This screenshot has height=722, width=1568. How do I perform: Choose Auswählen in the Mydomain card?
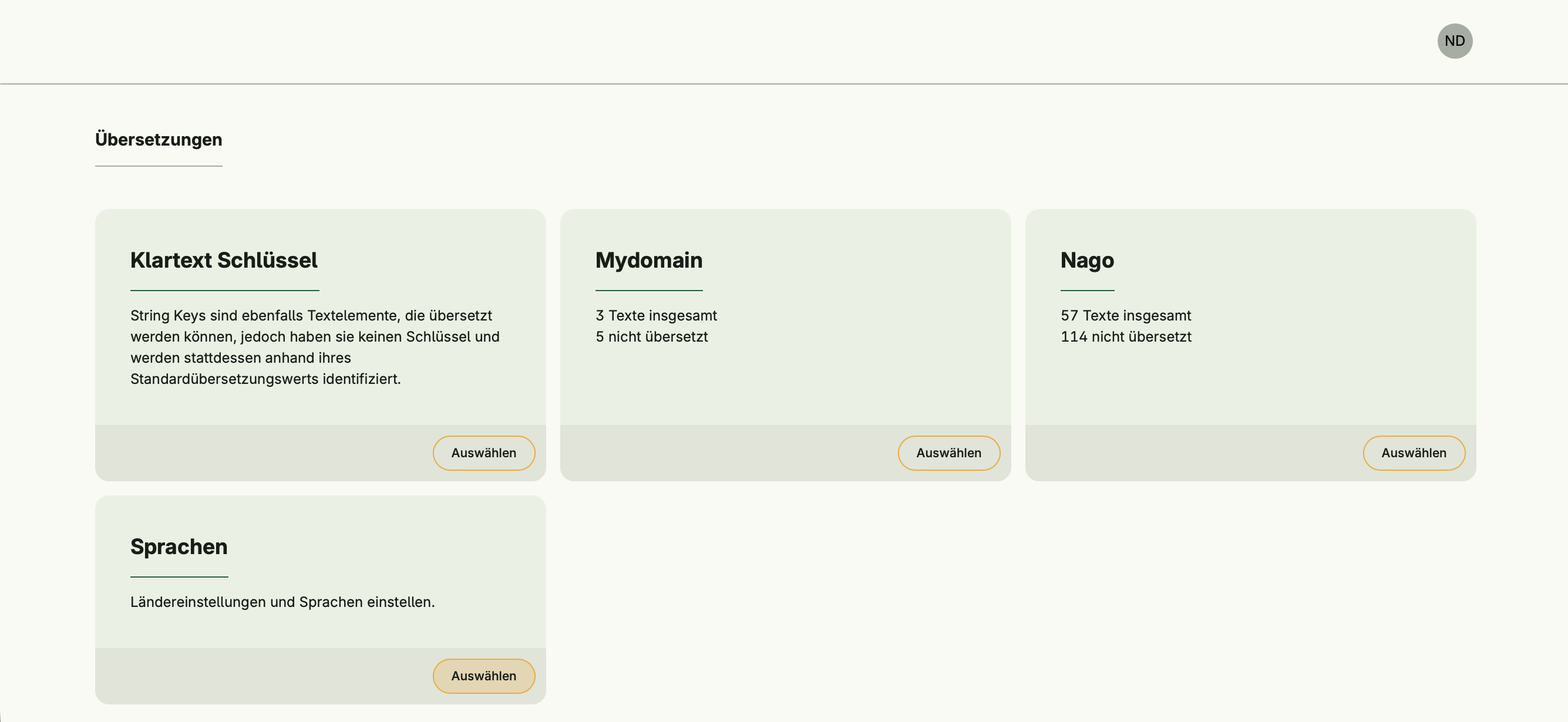[948, 453]
